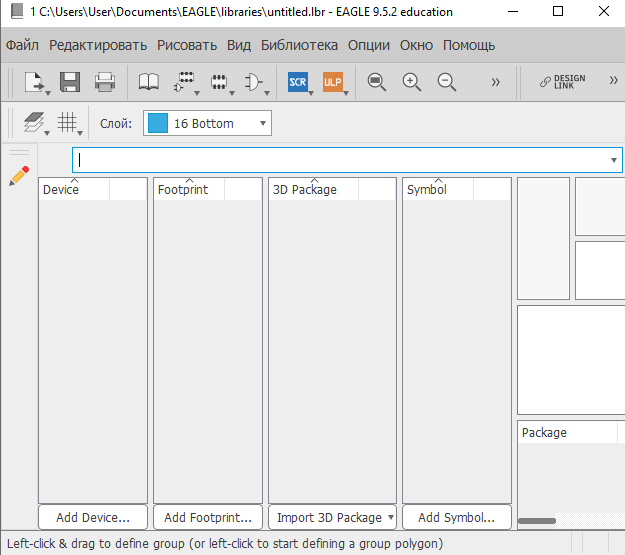Open the Рисовать menu
This screenshot has width=625, height=555.
coord(187,45)
